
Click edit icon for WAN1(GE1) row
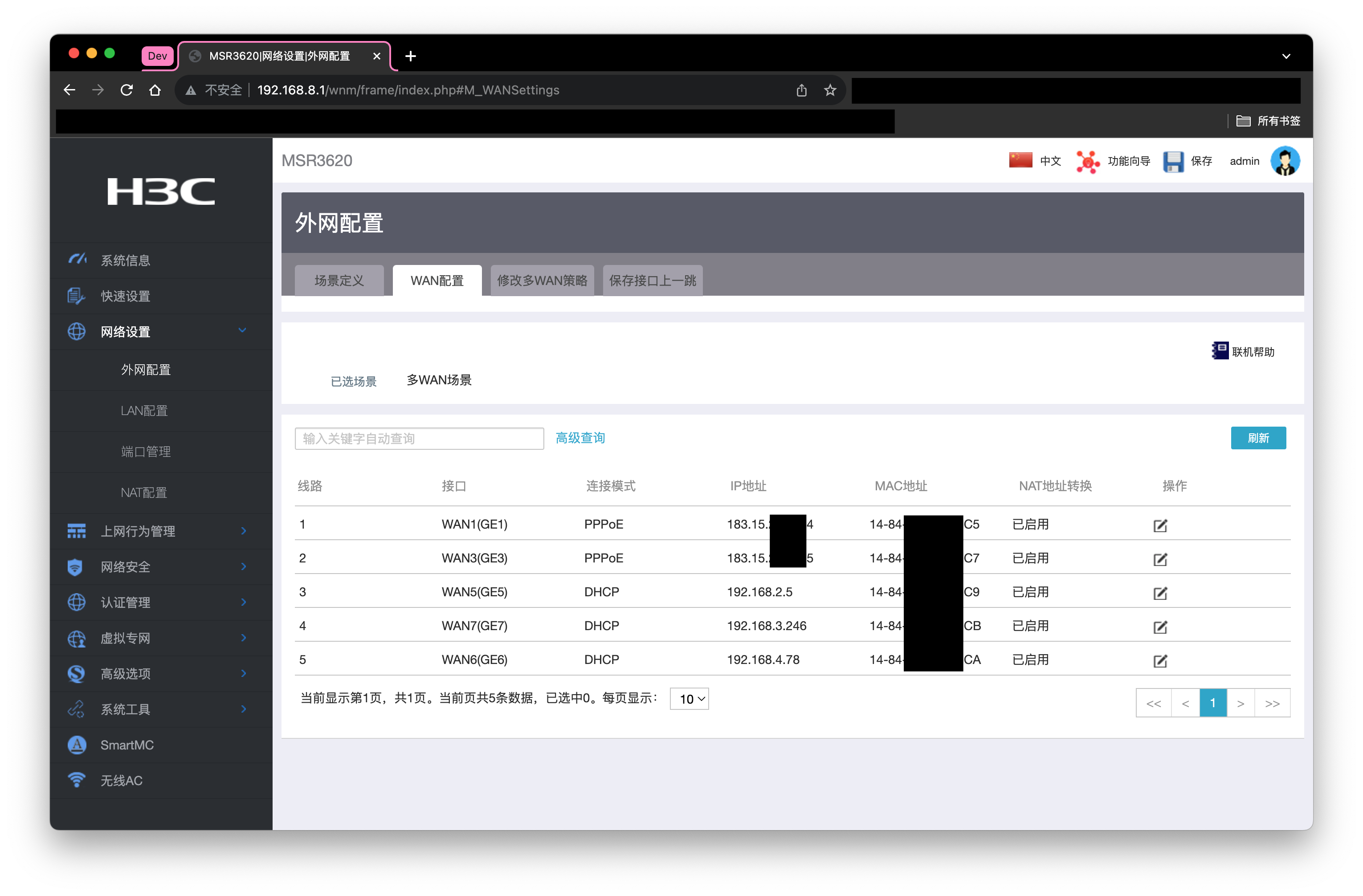pos(1160,525)
